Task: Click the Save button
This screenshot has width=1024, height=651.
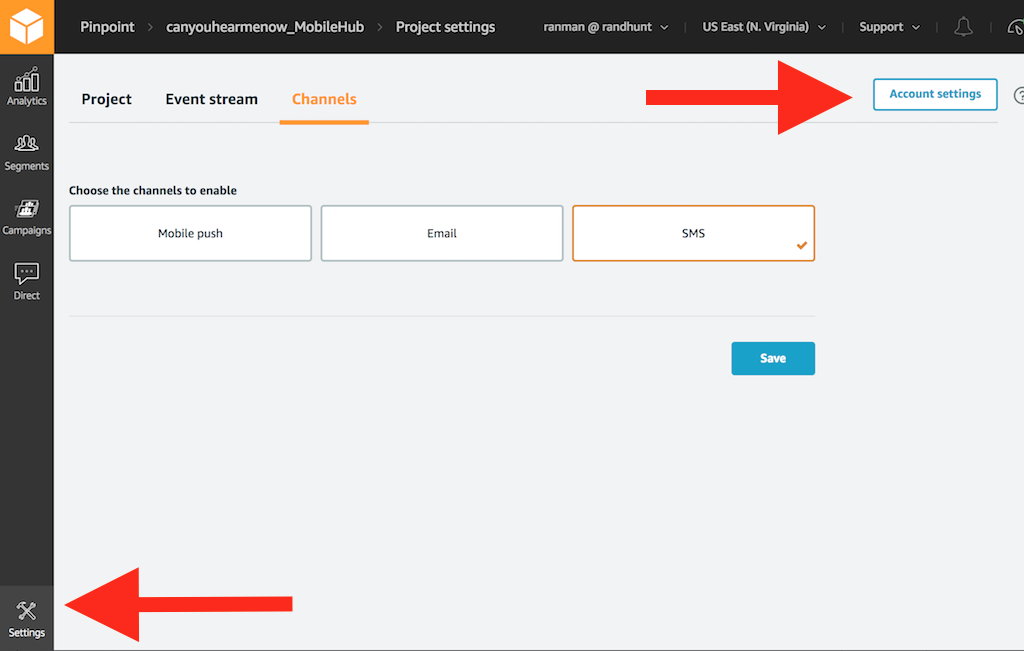Action: coord(773,358)
